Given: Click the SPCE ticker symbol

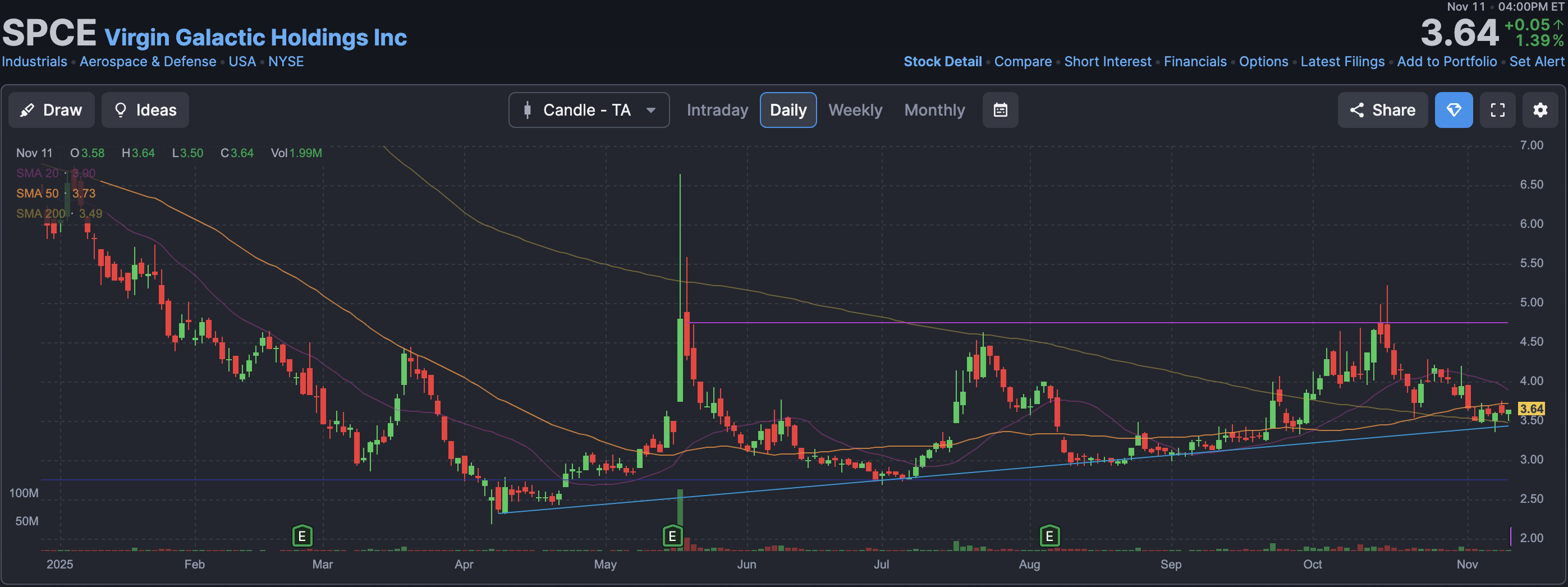Looking at the screenshot, I should pyautogui.click(x=49, y=33).
